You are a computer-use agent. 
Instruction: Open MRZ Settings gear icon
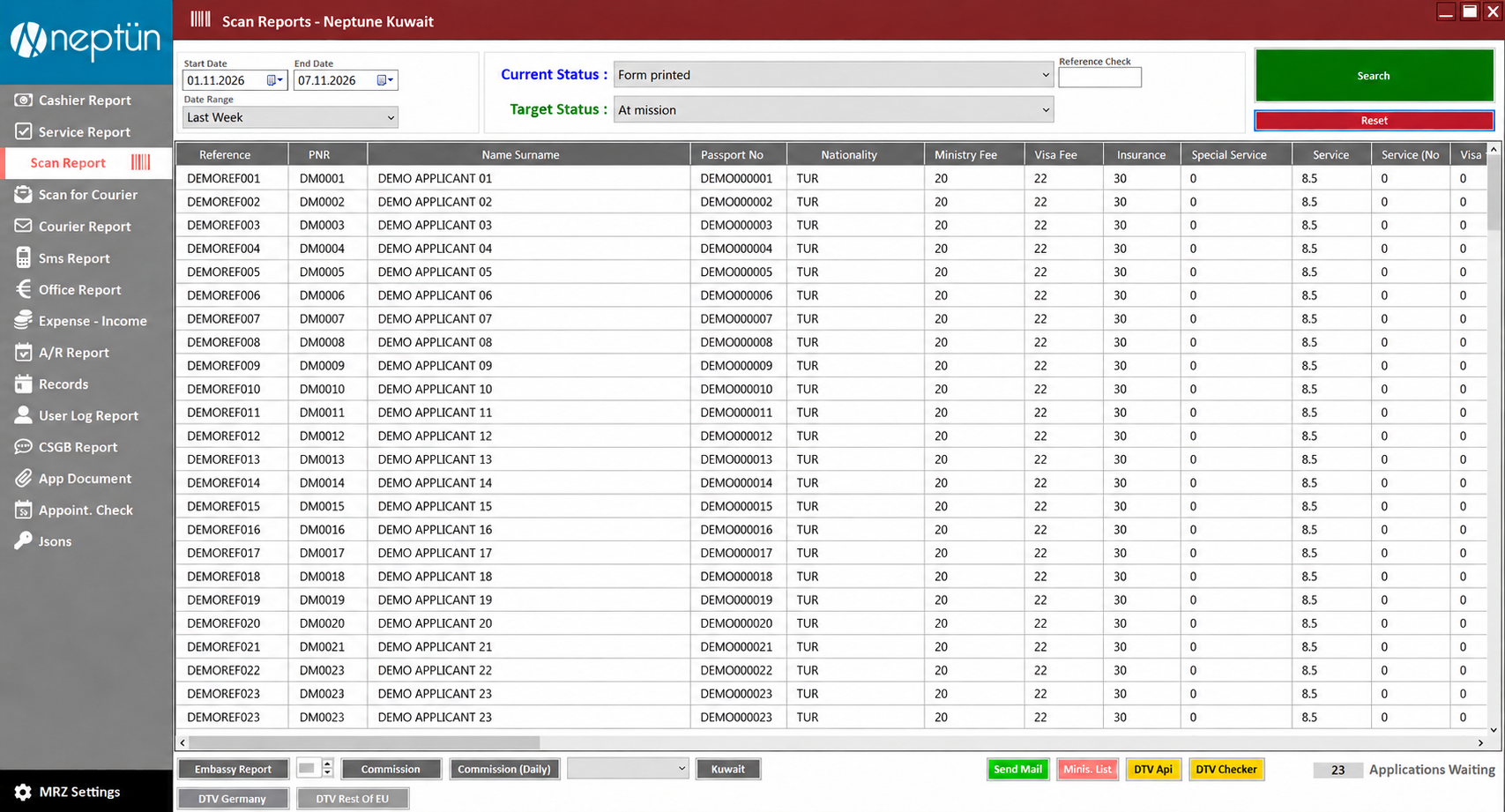pos(23,792)
